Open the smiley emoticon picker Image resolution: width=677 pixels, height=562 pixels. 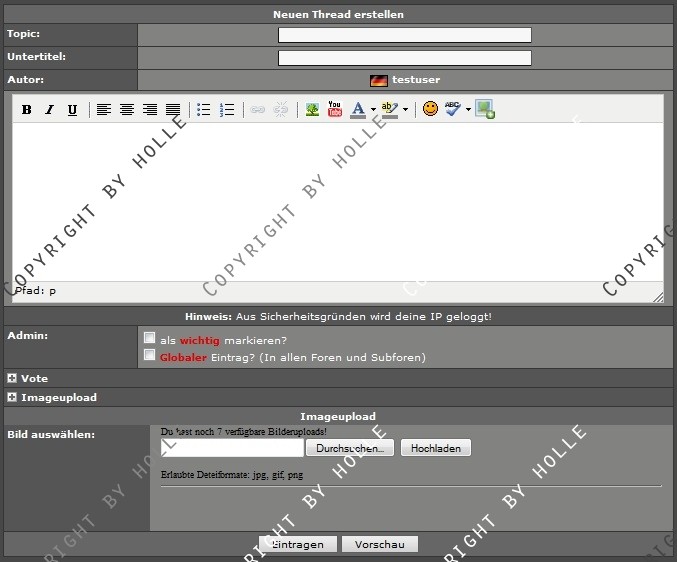point(430,110)
